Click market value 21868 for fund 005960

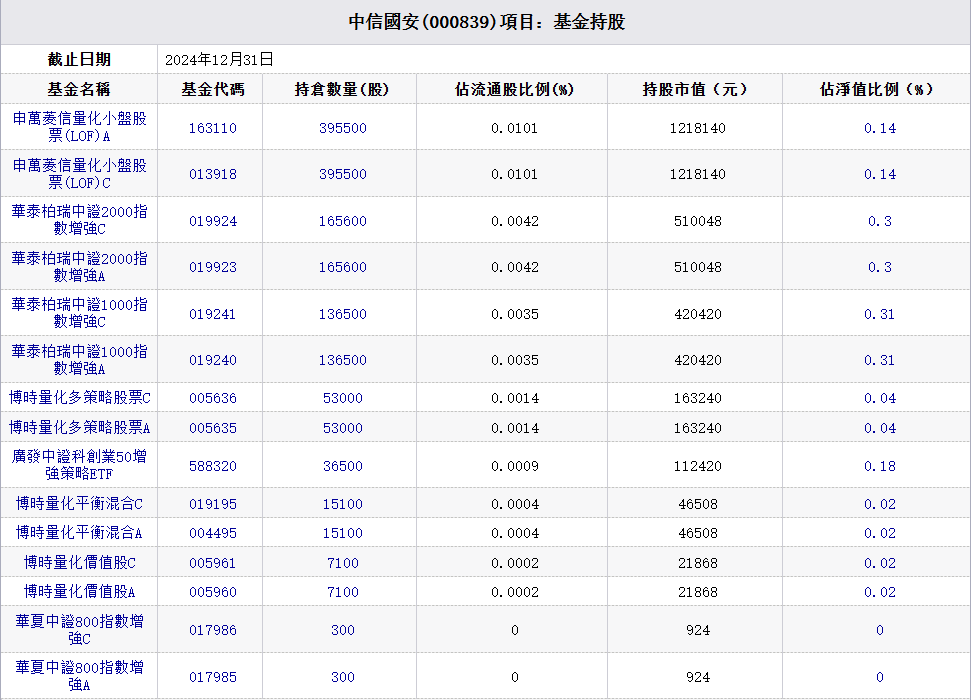(697, 592)
